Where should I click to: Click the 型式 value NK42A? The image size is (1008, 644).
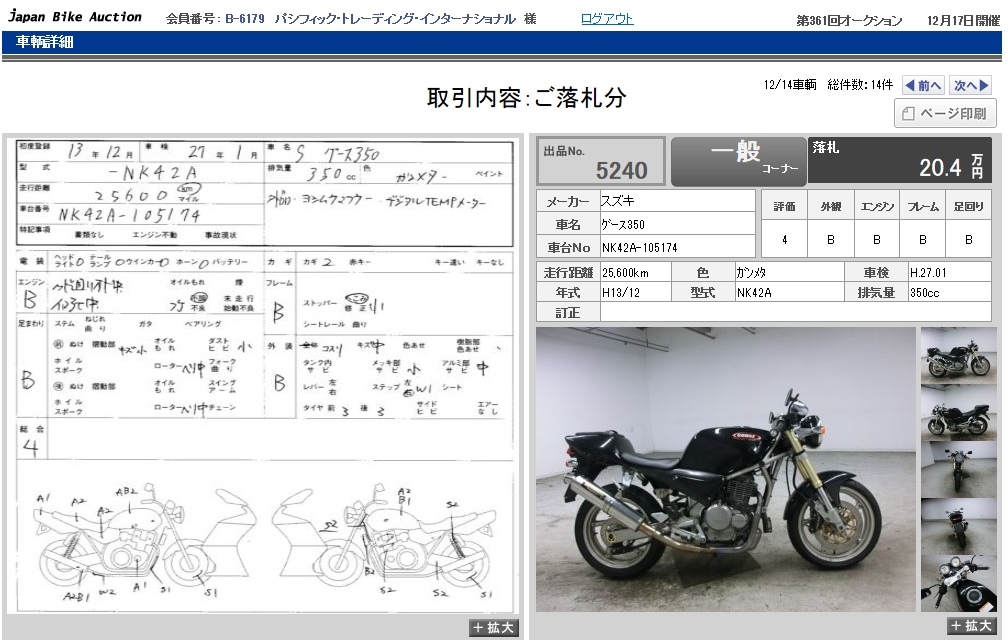754,293
